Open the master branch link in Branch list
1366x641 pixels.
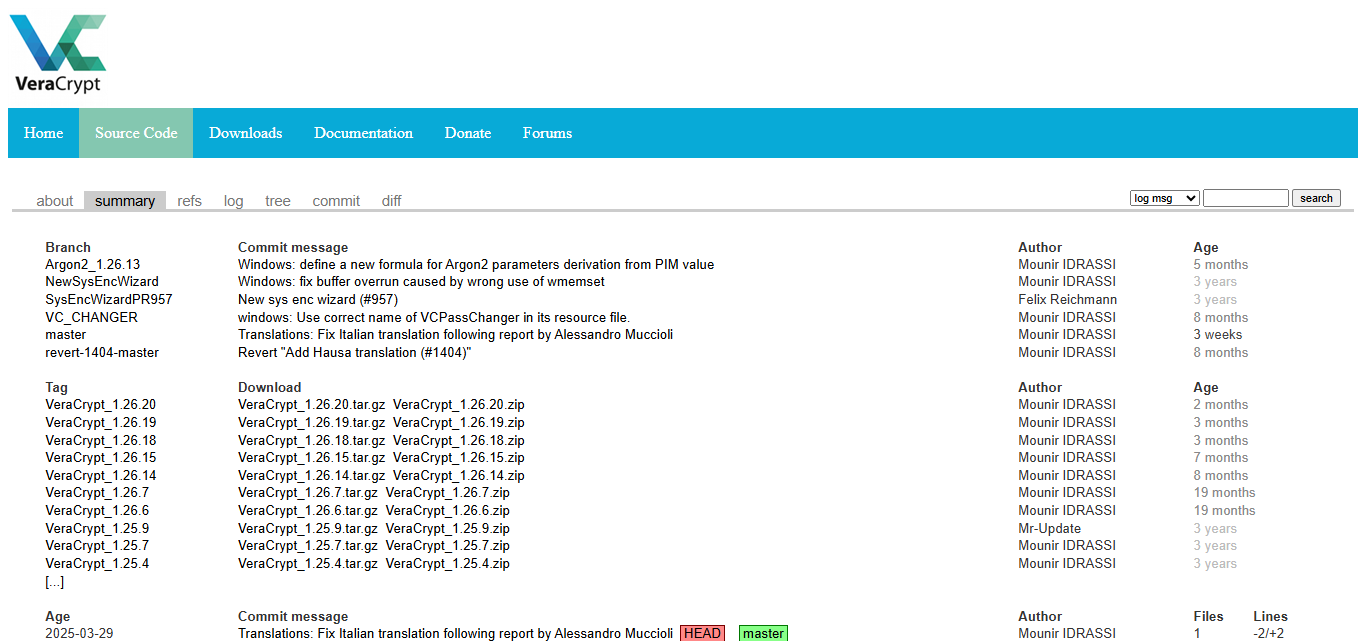coord(66,334)
